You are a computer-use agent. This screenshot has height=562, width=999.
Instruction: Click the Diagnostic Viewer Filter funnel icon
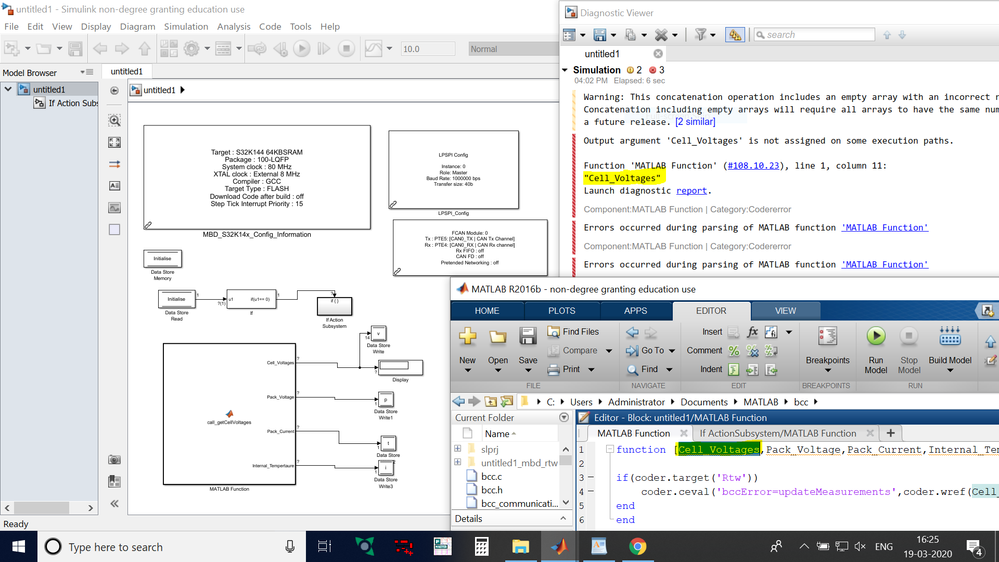pyautogui.click(x=700, y=35)
